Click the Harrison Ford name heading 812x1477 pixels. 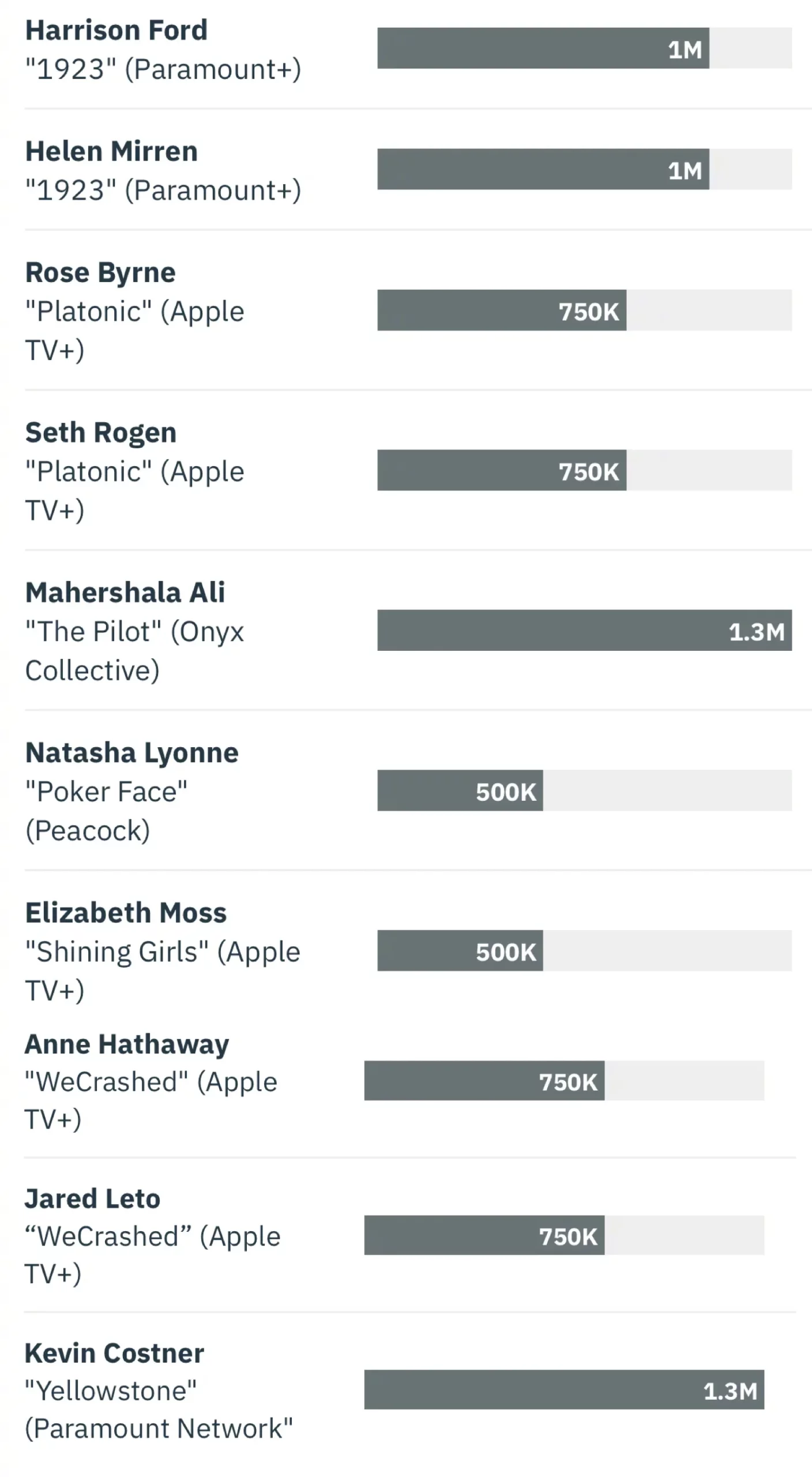tap(116, 31)
